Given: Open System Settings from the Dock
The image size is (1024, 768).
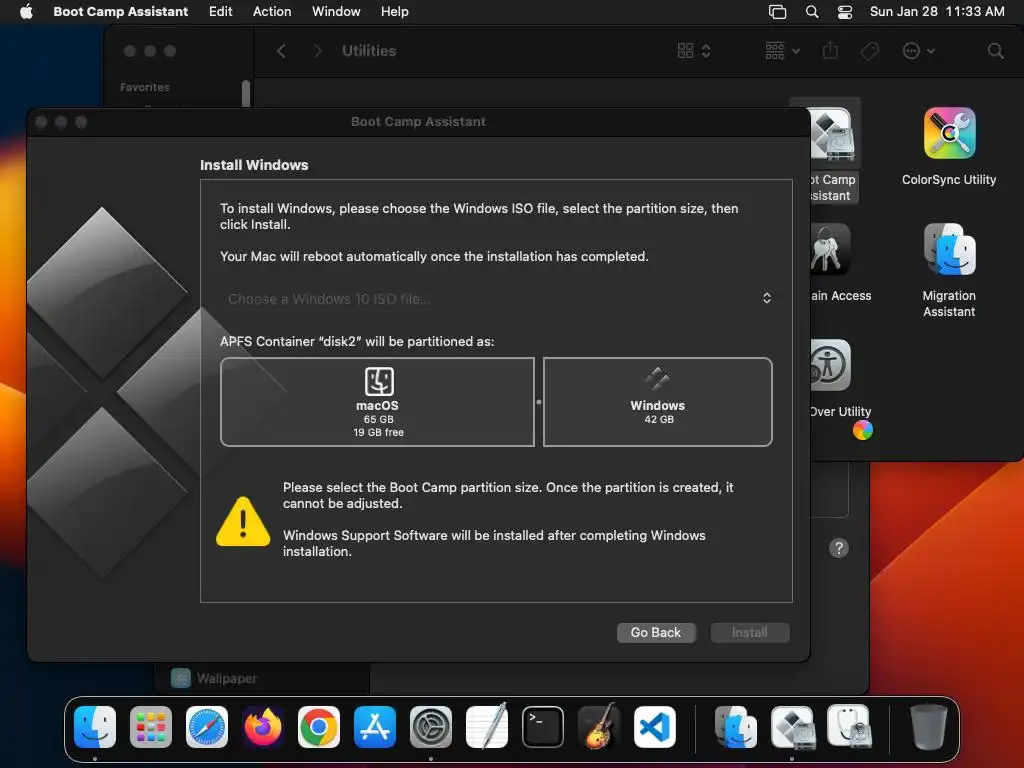Looking at the screenshot, I should (430, 726).
